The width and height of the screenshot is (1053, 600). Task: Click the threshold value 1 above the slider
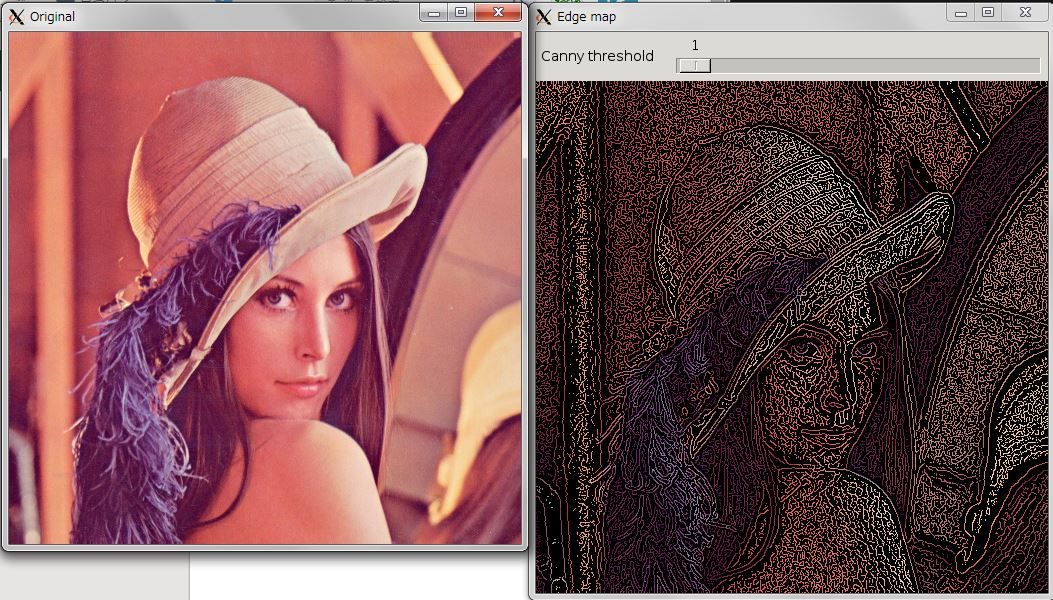[695, 45]
